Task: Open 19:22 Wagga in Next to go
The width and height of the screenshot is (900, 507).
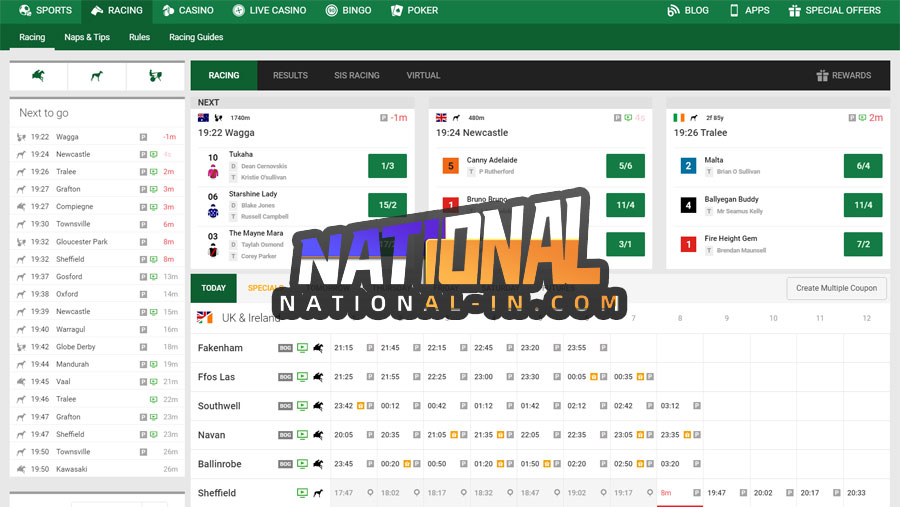Action: (x=97, y=137)
